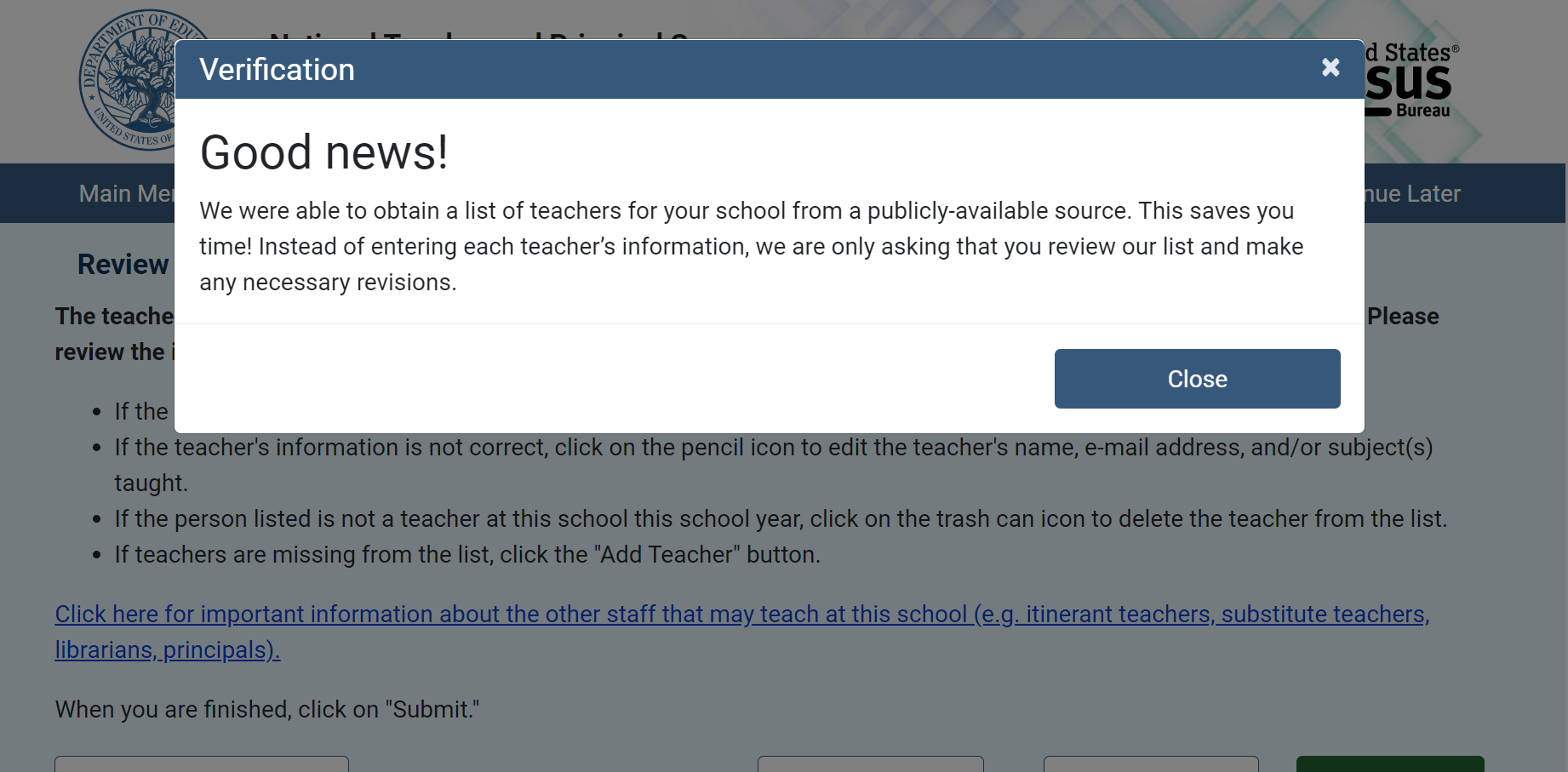
Task: Click the X icon in Verification header
Action: click(1331, 67)
